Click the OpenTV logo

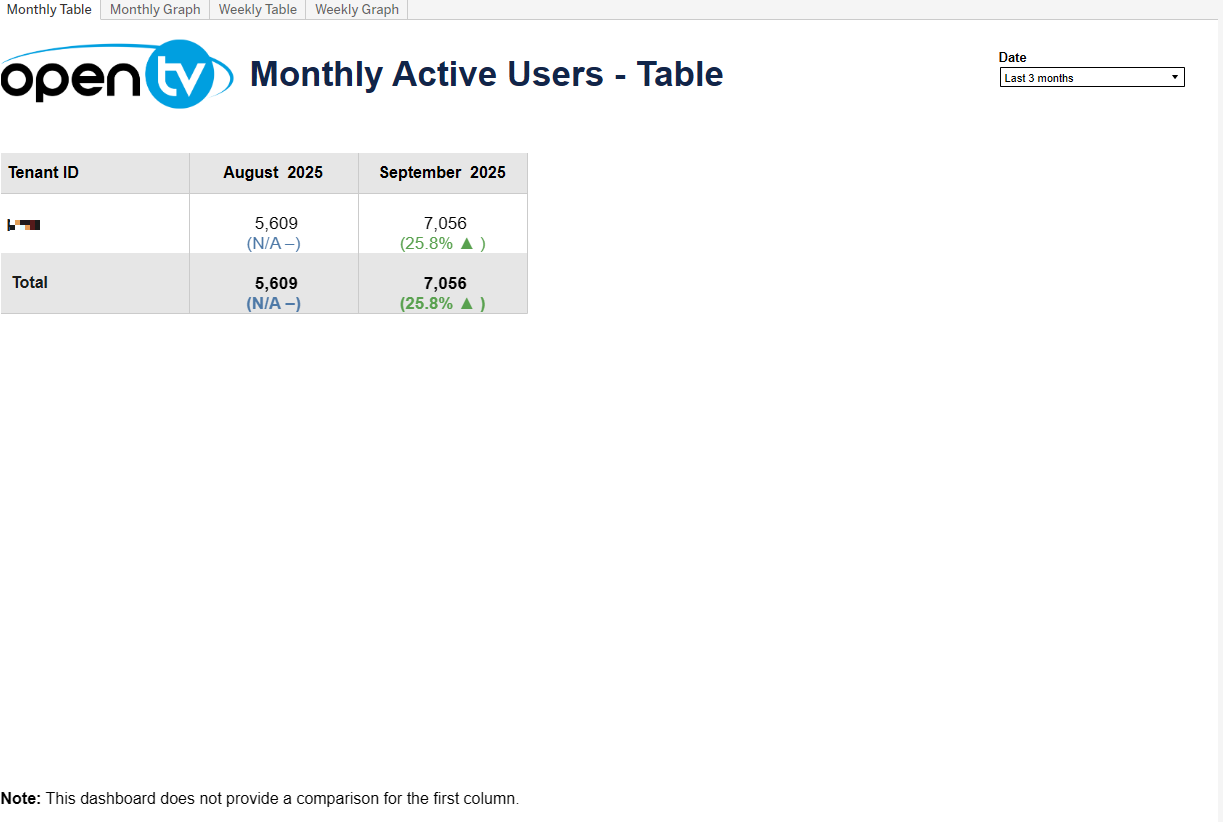pyautogui.click(x=116, y=74)
